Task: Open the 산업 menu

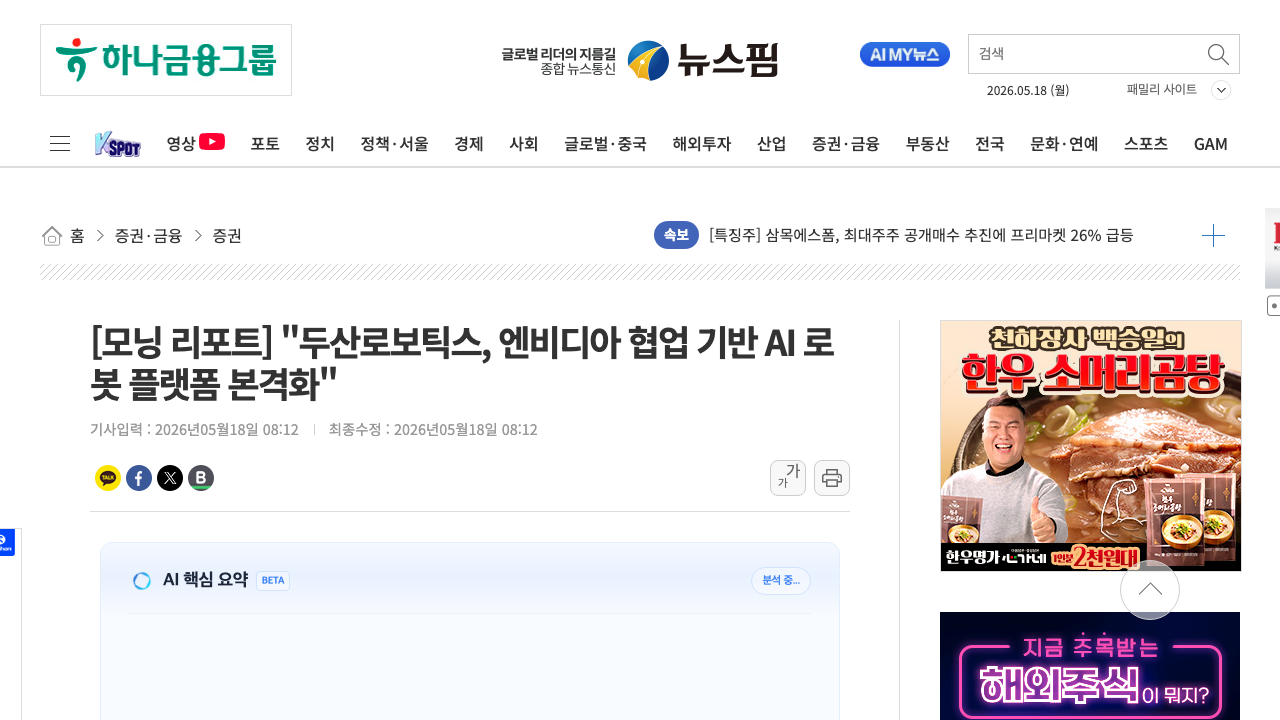Action: pyautogui.click(x=772, y=144)
